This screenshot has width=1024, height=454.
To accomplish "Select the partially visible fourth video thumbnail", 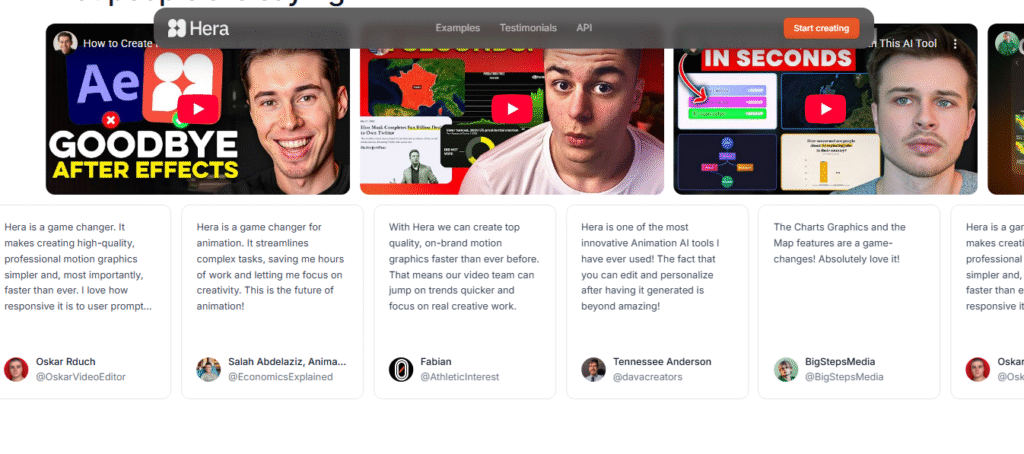I will point(1006,109).
